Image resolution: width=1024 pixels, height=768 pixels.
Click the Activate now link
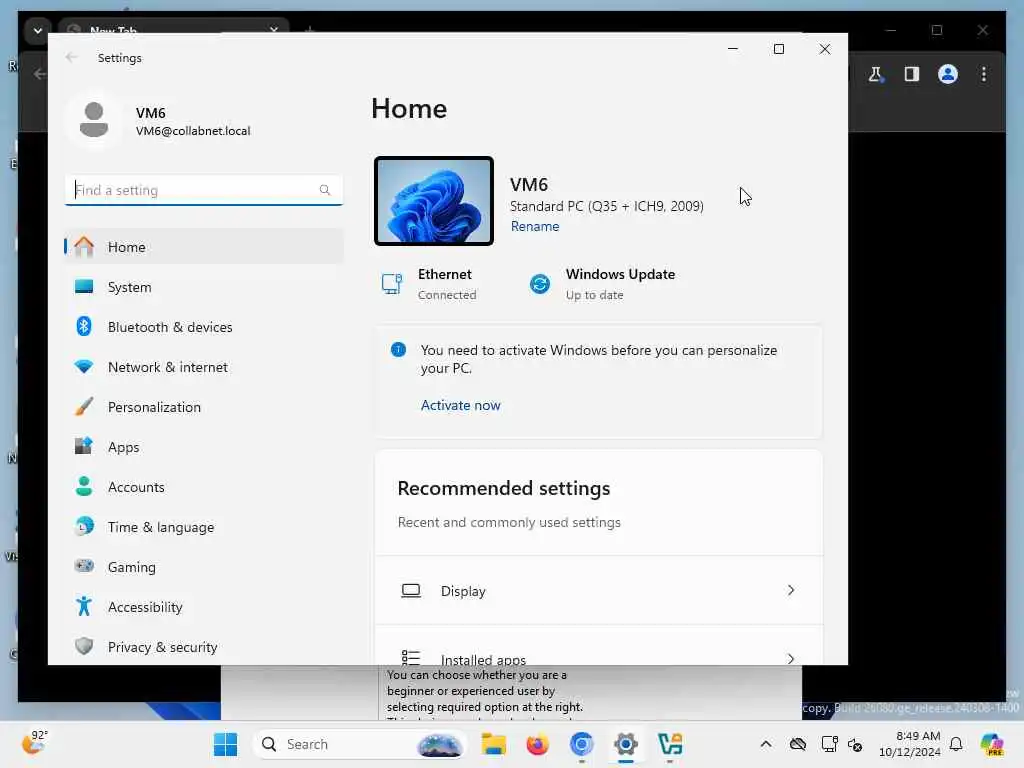[x=460, y=406]
